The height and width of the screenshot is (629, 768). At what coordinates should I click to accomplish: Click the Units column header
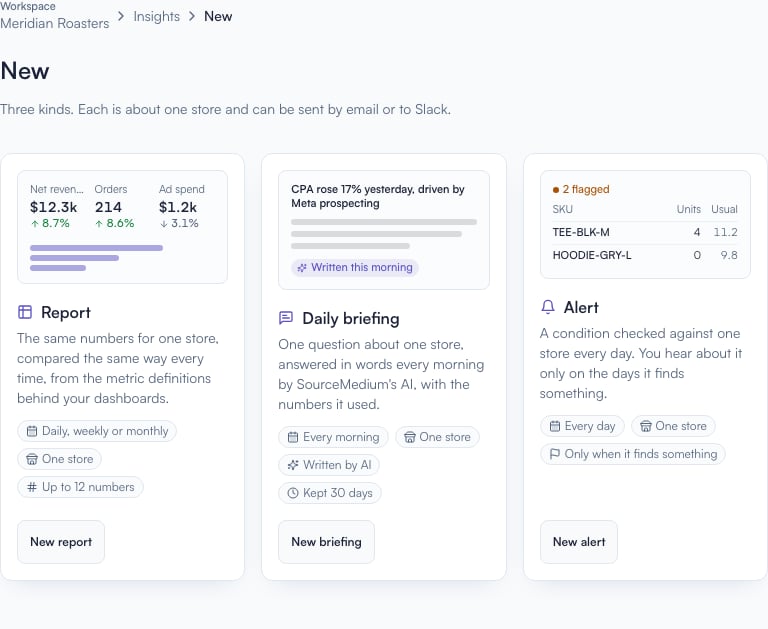(689, 209)
